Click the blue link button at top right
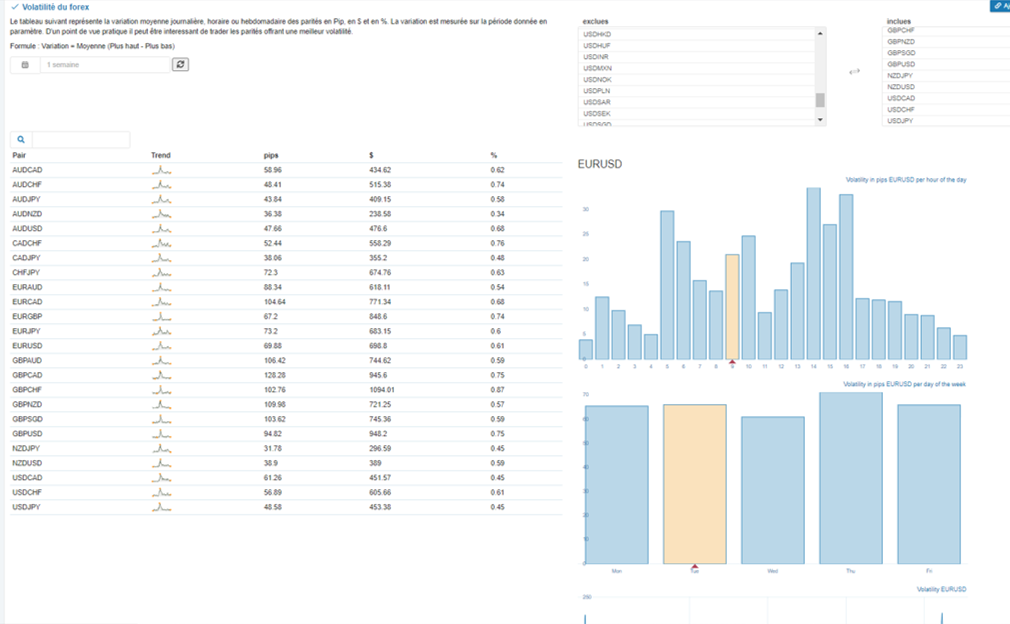Image resolution: width=1010 pixels, height=624 pixels. (1000, 5)
